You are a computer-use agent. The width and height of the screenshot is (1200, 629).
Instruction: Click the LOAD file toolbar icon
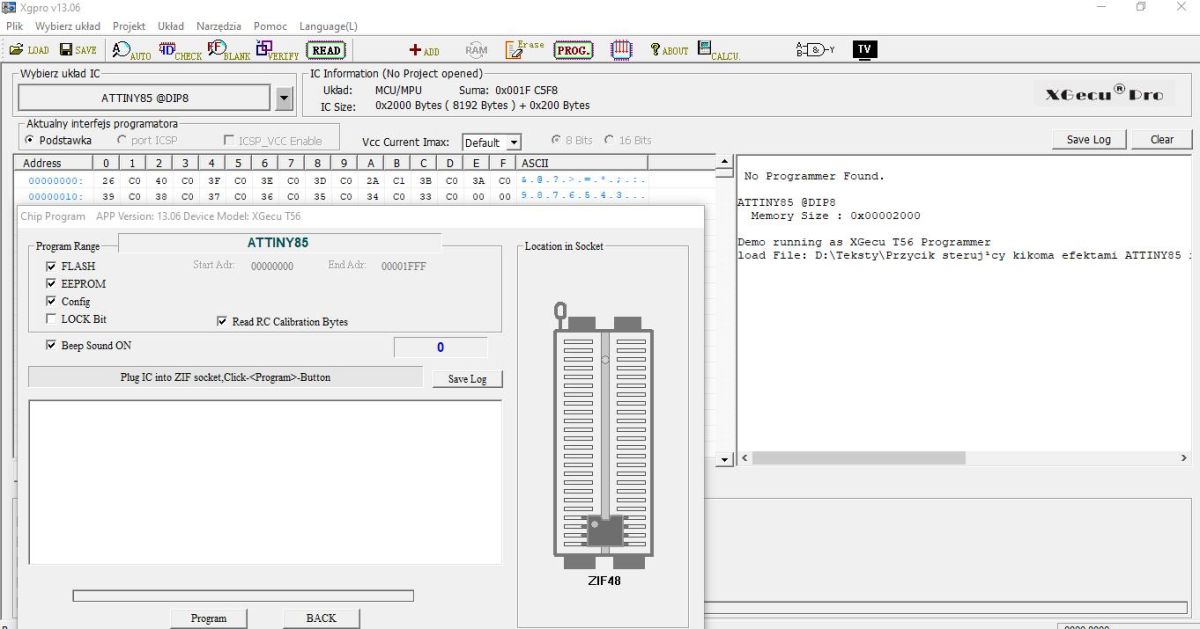28,50
